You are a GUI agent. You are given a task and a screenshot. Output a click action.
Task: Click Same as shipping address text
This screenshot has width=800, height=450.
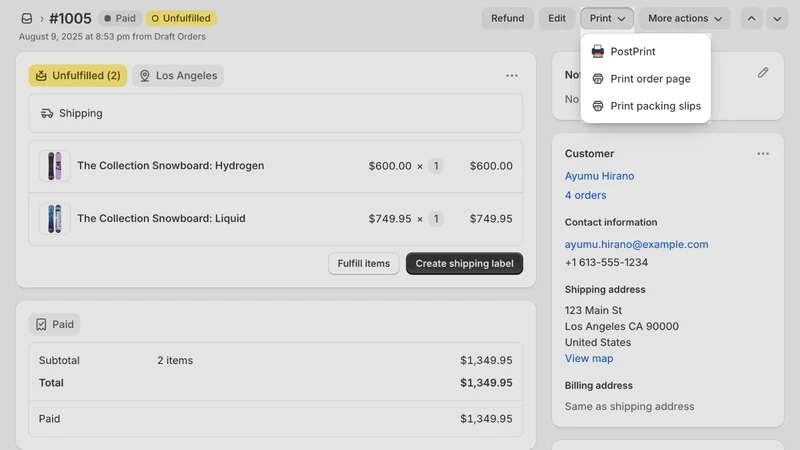630,407
